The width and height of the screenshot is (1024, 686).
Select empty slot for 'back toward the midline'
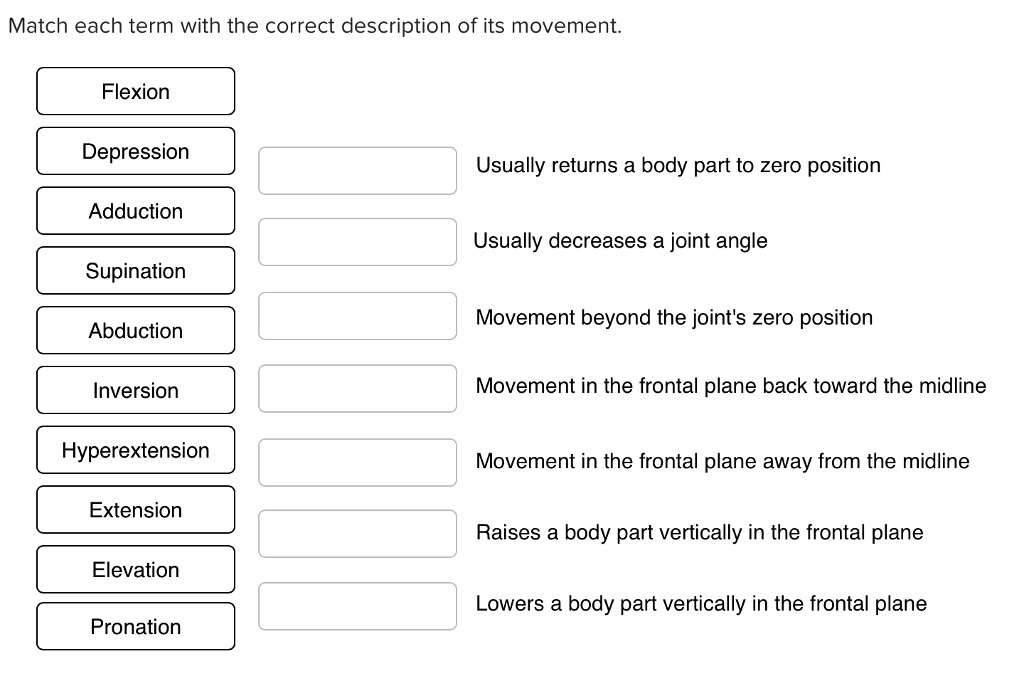pyautogui.click(x=358, y=388)
